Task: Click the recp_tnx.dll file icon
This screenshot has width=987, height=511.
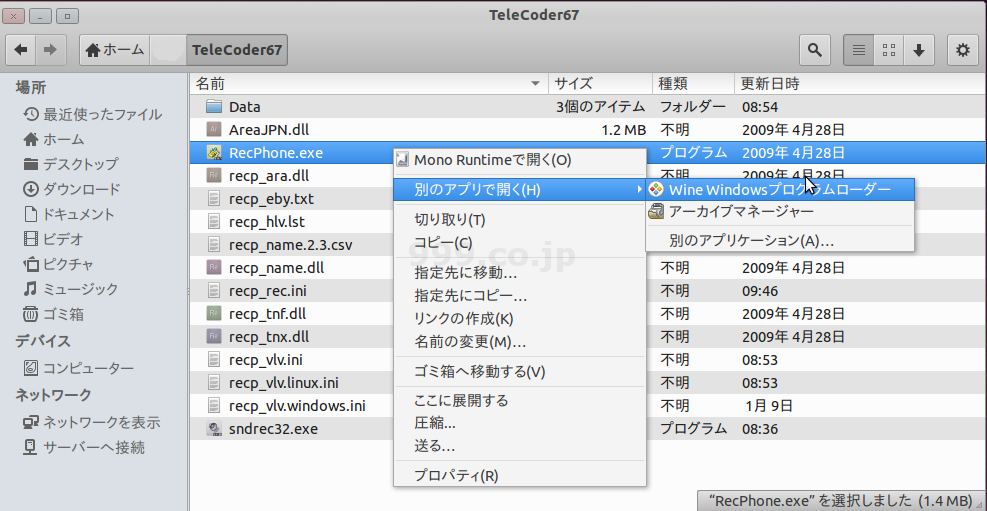Action: point(215,337)
